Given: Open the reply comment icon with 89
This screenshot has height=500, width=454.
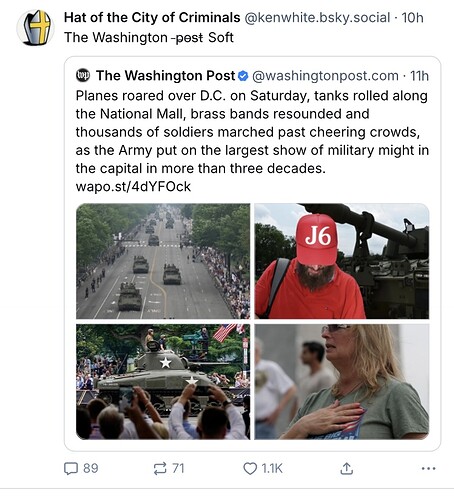Looking at the screenshot, I should tap(71, 468).
